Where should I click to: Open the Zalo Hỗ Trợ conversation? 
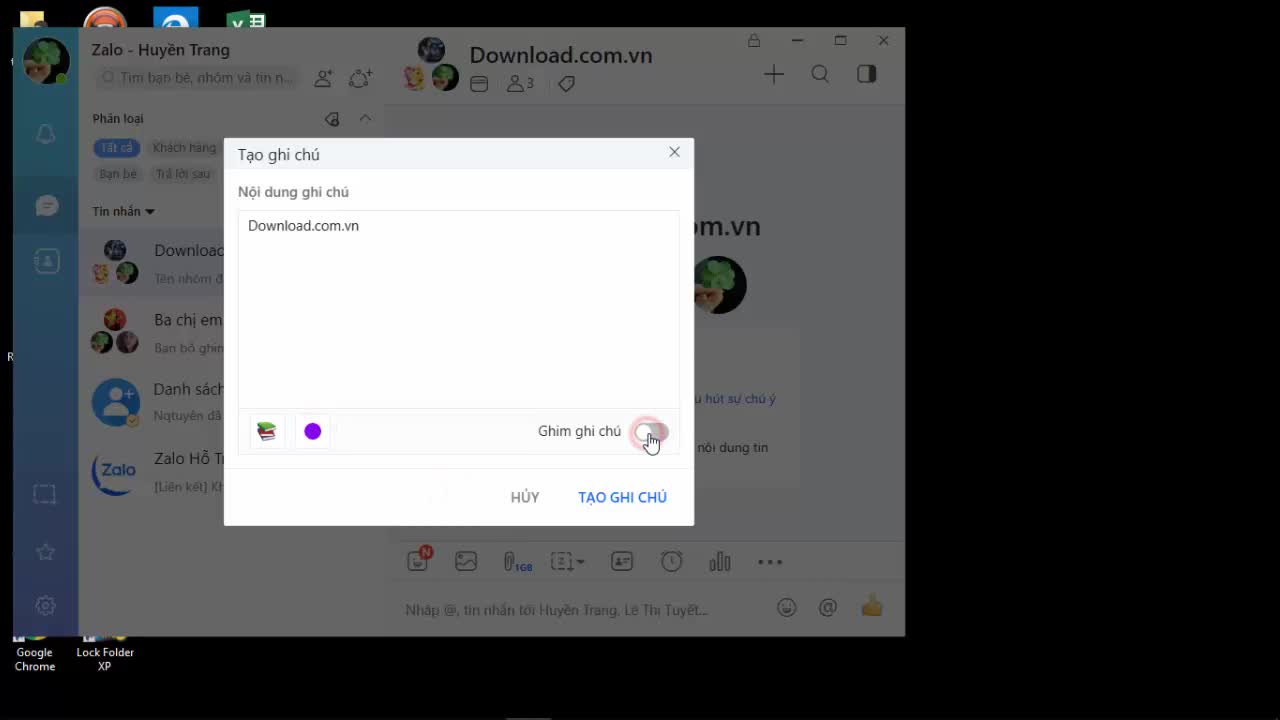(152, 471)
